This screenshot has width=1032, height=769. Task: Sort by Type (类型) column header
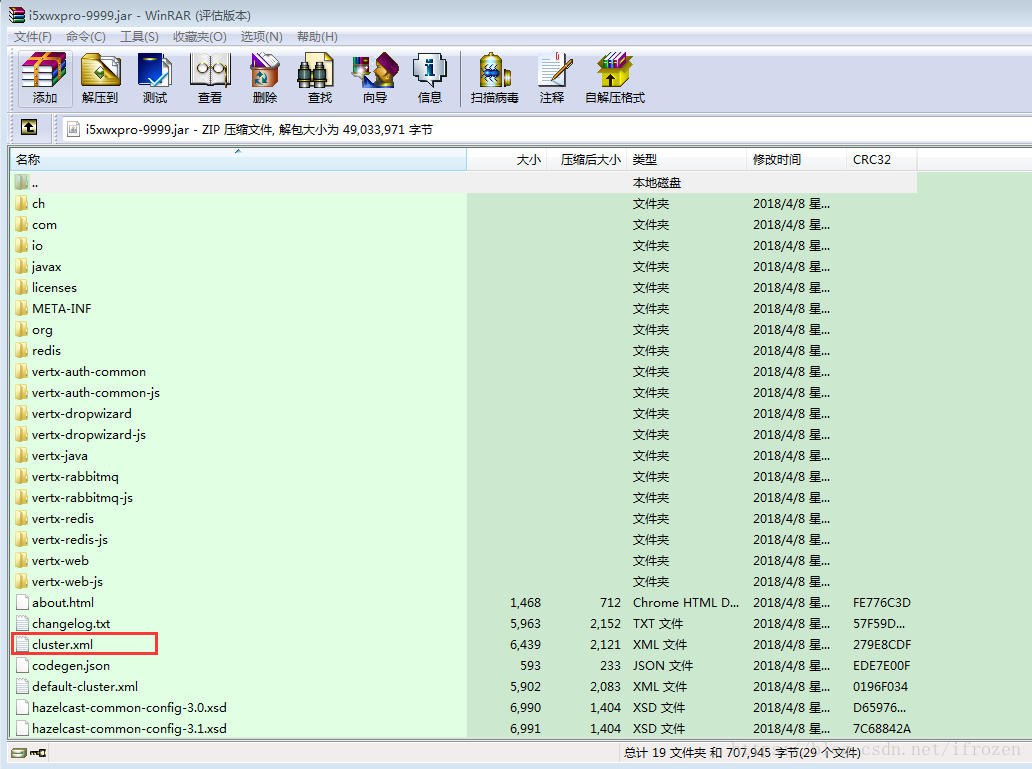click(x=686, y=159)
